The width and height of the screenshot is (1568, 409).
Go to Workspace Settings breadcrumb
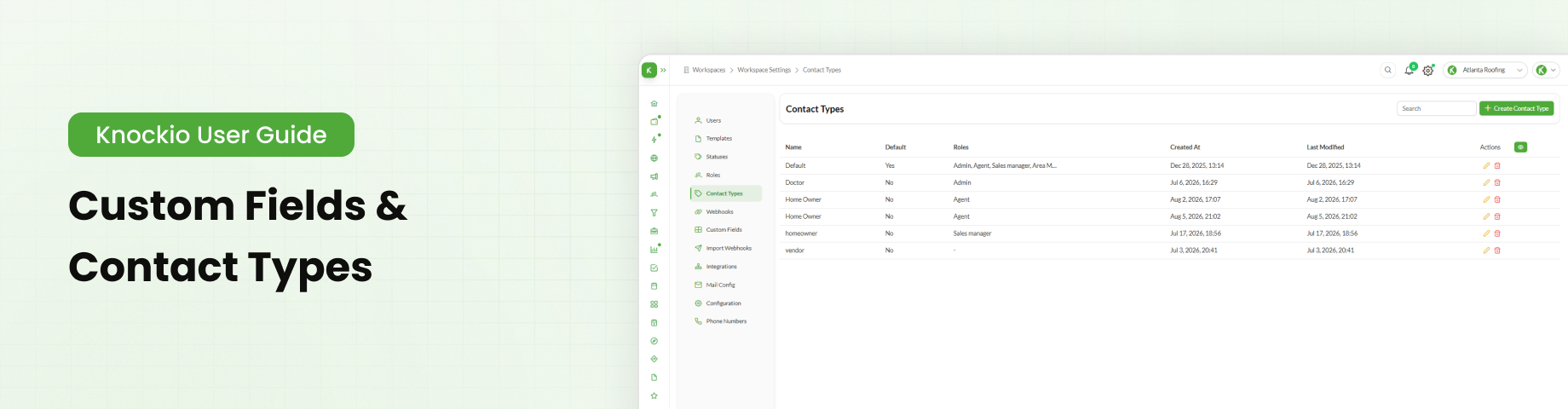[764, 70]
